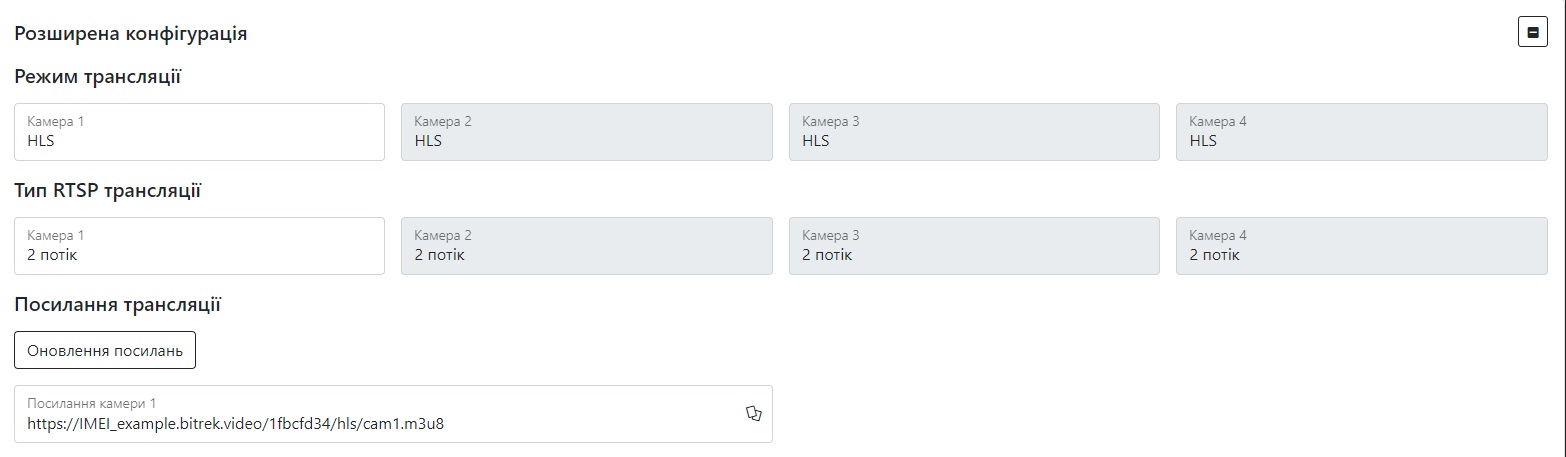Click the Розширена конфігурація heading
The height and width of the screenshot is (457, 1566).
click(x=131, y=34)
